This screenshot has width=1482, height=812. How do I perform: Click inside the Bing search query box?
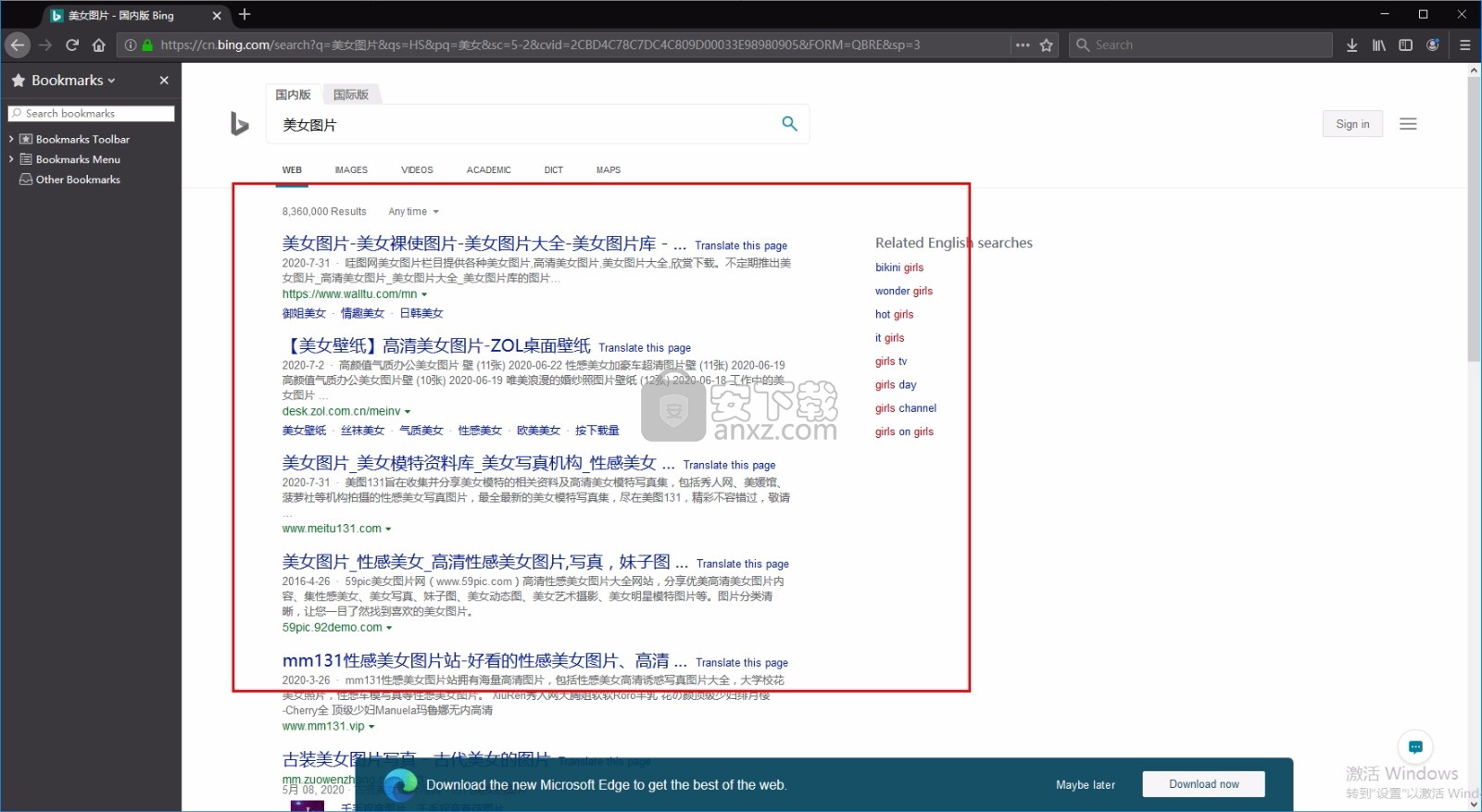(523, 124)
